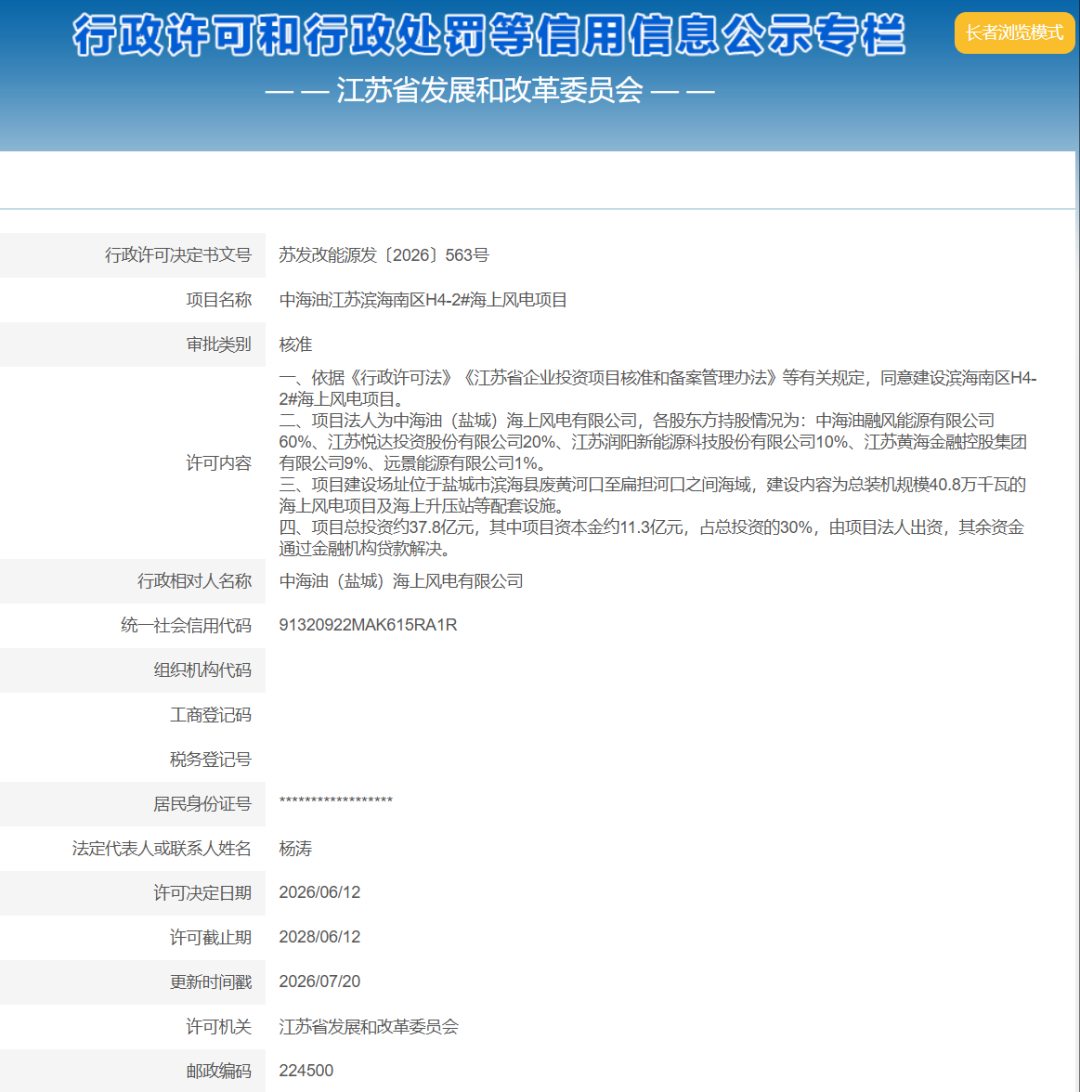1080x1092 pixels.
Task: Click the 许可内容 row label
Action: pos(218,463)
